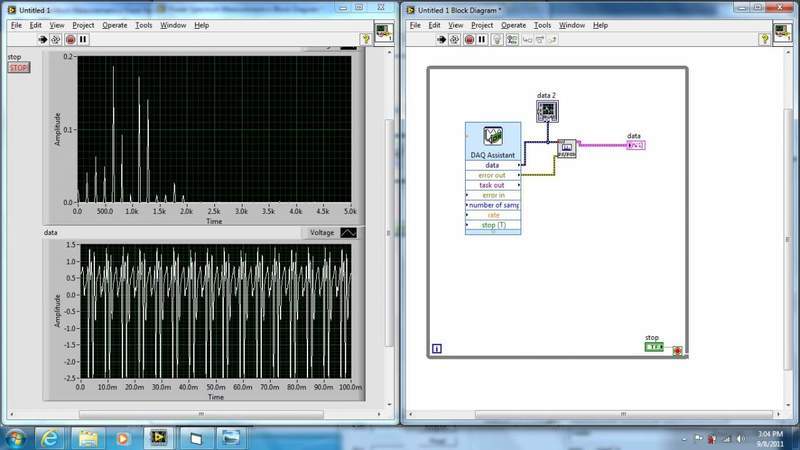Expand the DAQ Assistant terminal list

click(492, 233)
